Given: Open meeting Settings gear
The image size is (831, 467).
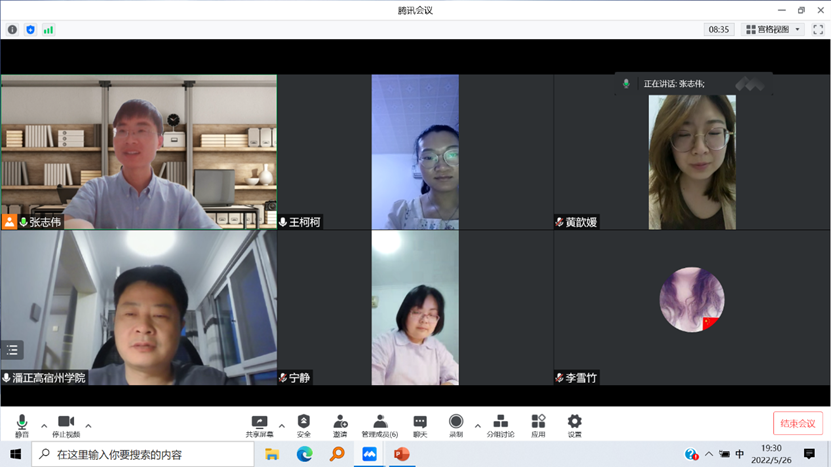Looking at the screenshot, I should click(x=575, y=424).
